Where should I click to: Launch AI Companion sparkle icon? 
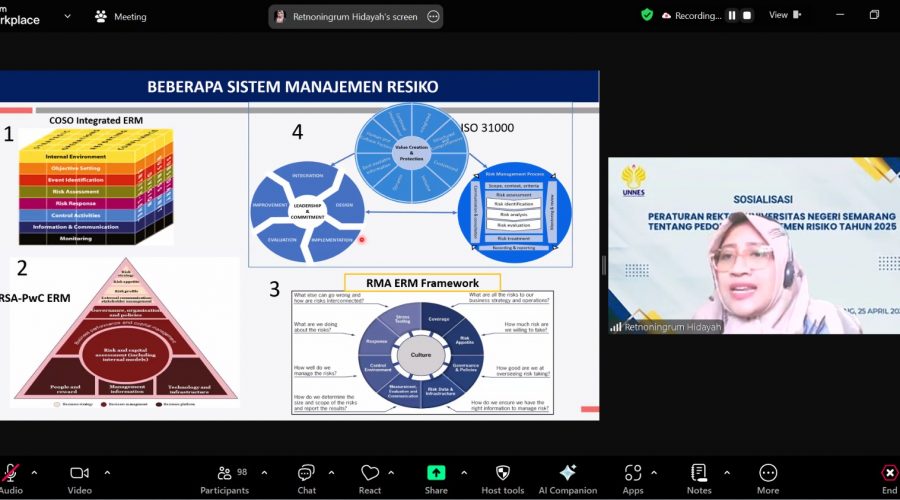click(x=567, y=473)
